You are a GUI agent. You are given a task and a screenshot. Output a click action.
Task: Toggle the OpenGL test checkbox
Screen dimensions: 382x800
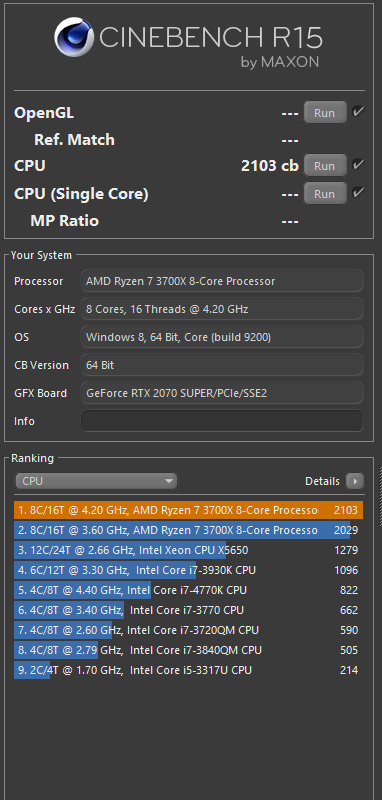[x=358, y=112]
